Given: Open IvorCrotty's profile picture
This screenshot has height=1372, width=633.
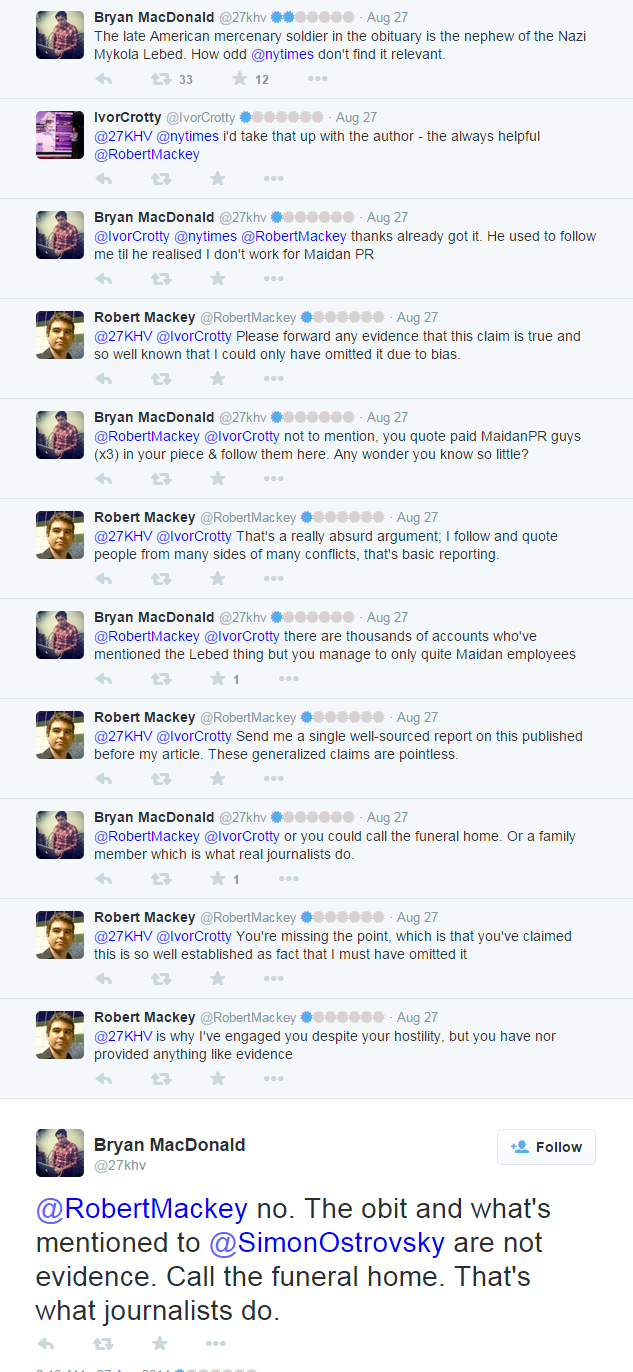Looking at the screenshot, I should click(60, 135).
